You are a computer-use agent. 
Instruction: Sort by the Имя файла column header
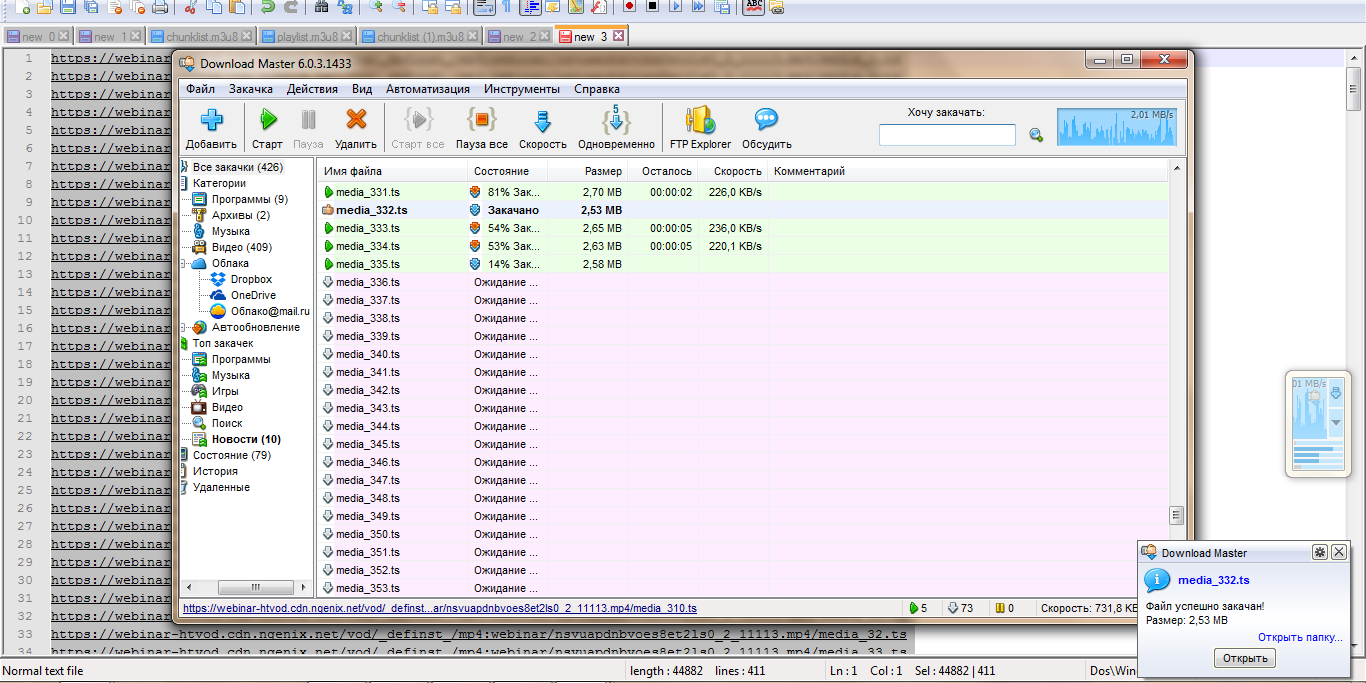point(391,171)
